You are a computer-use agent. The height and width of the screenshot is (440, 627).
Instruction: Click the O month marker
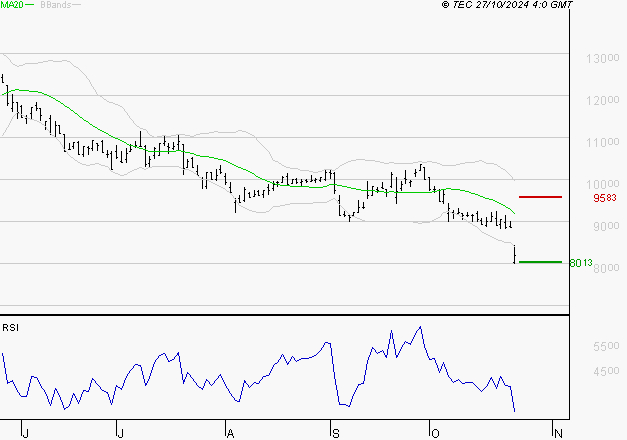coord(435,433)
